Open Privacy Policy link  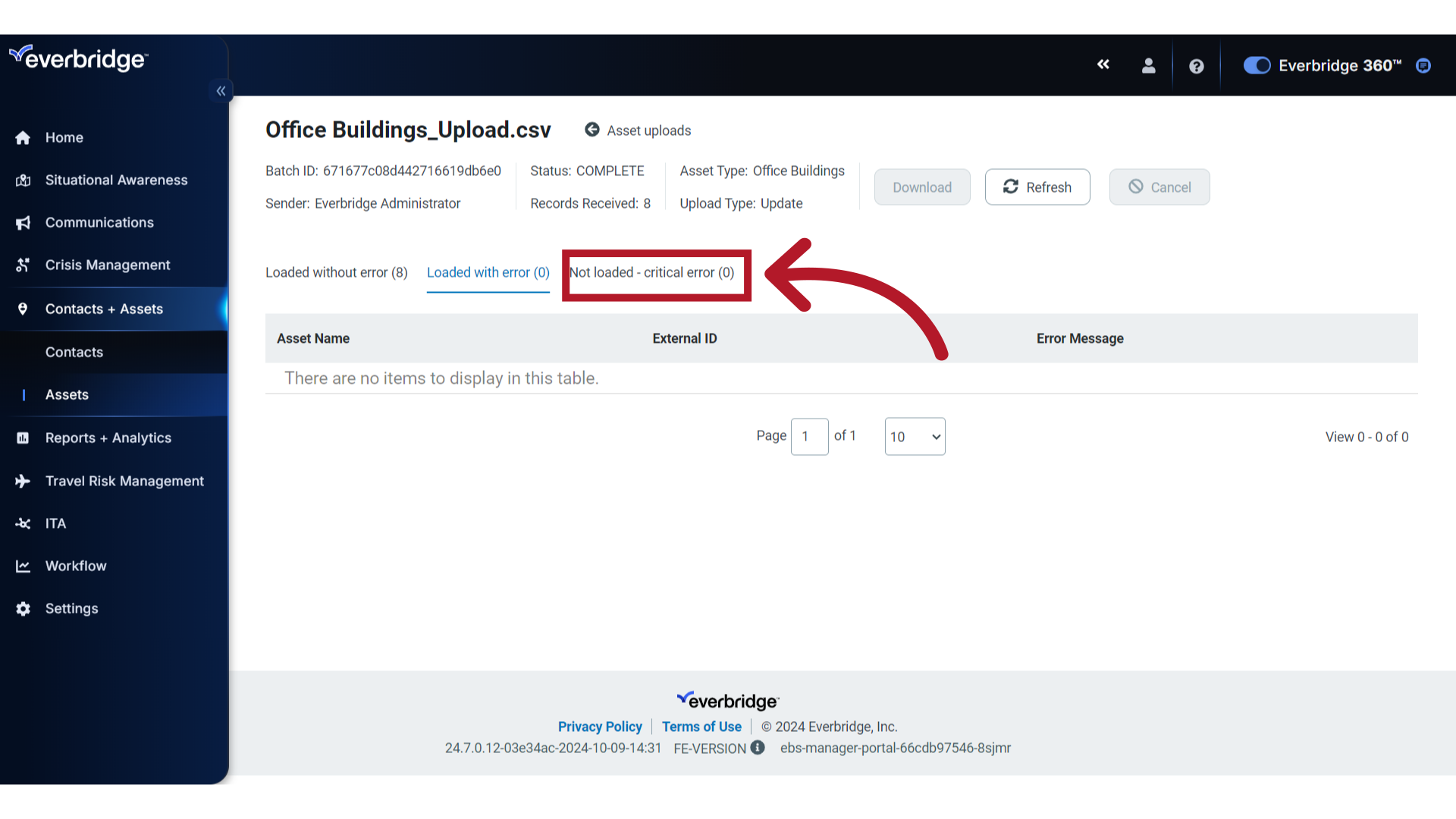coord(600,726)
